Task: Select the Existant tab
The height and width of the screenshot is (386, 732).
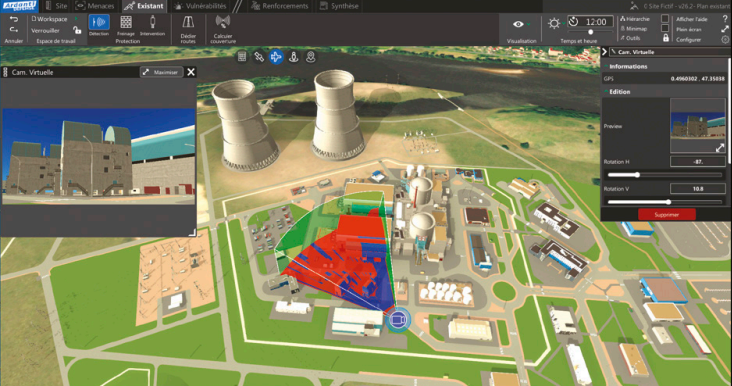Action: point(145,6)
